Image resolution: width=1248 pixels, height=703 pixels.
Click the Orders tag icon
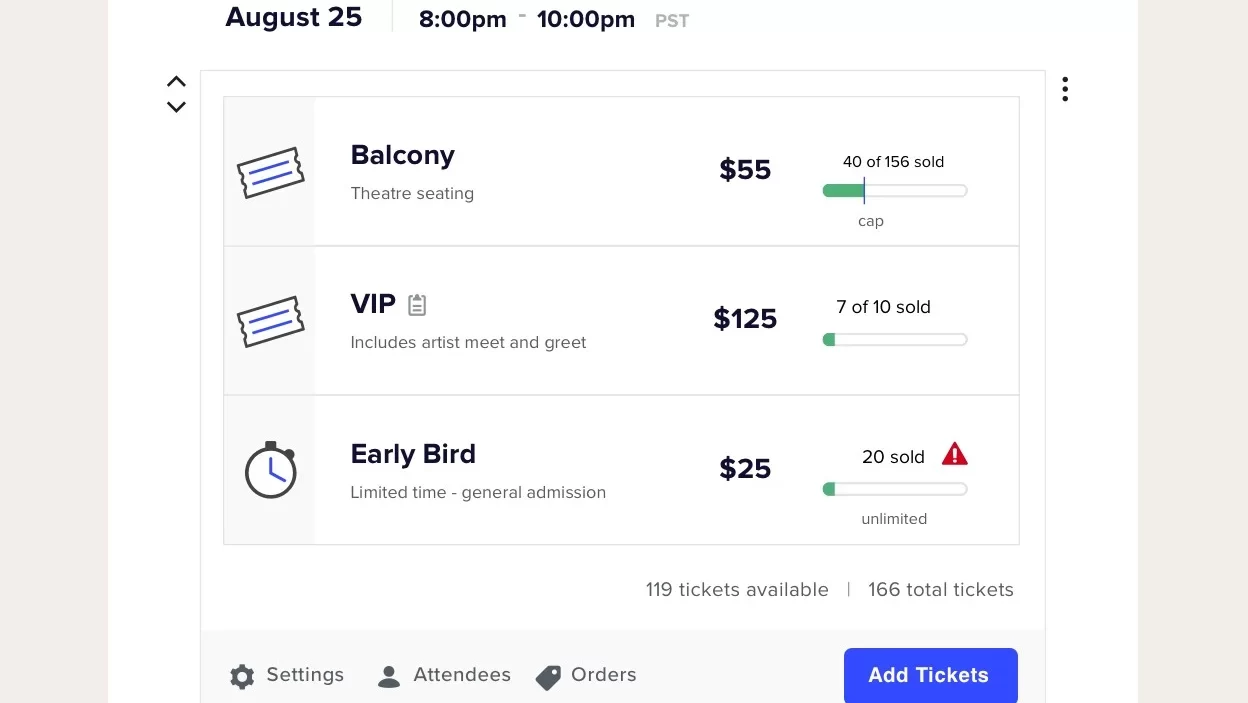pos(548,677)
